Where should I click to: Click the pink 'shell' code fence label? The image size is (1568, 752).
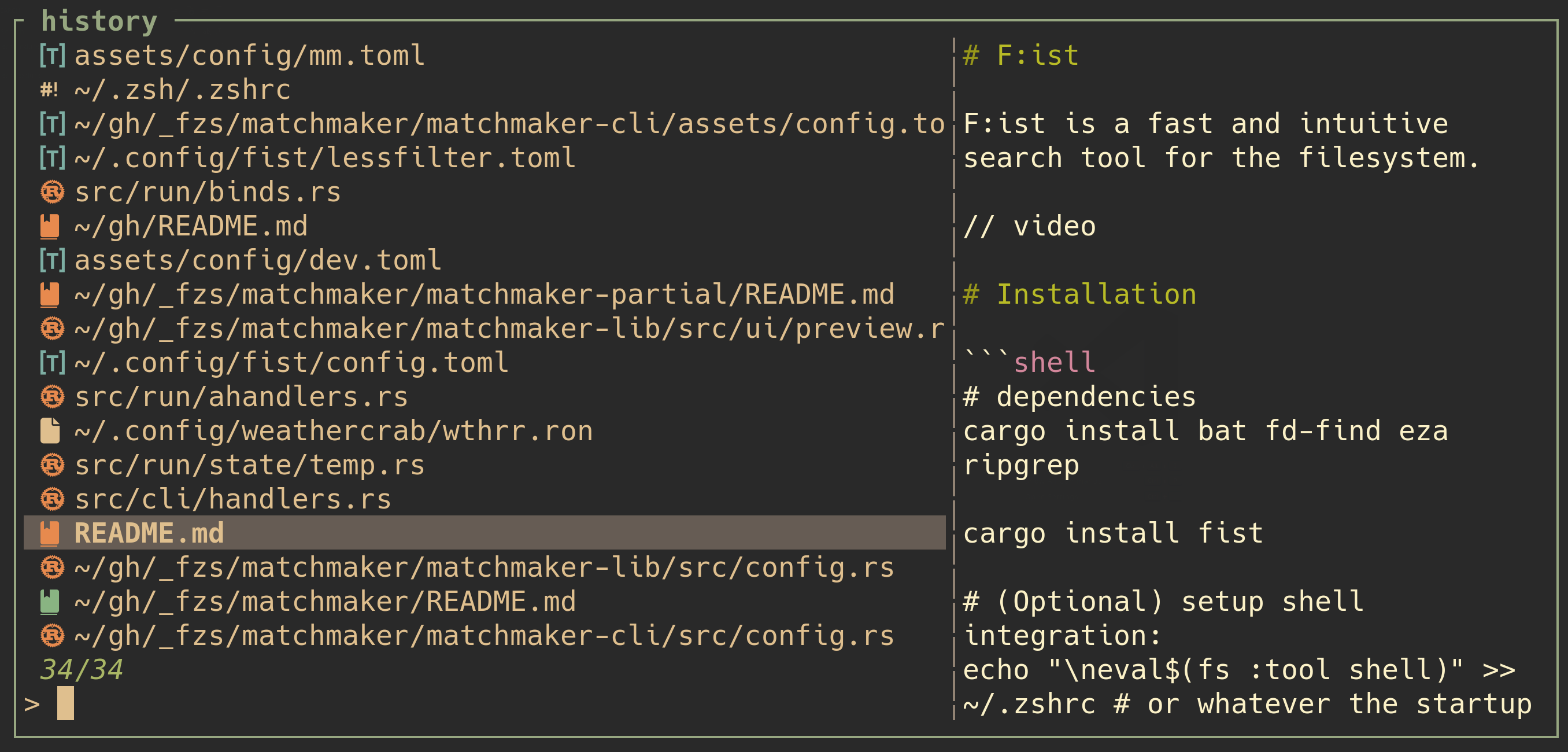point(1055,362)
